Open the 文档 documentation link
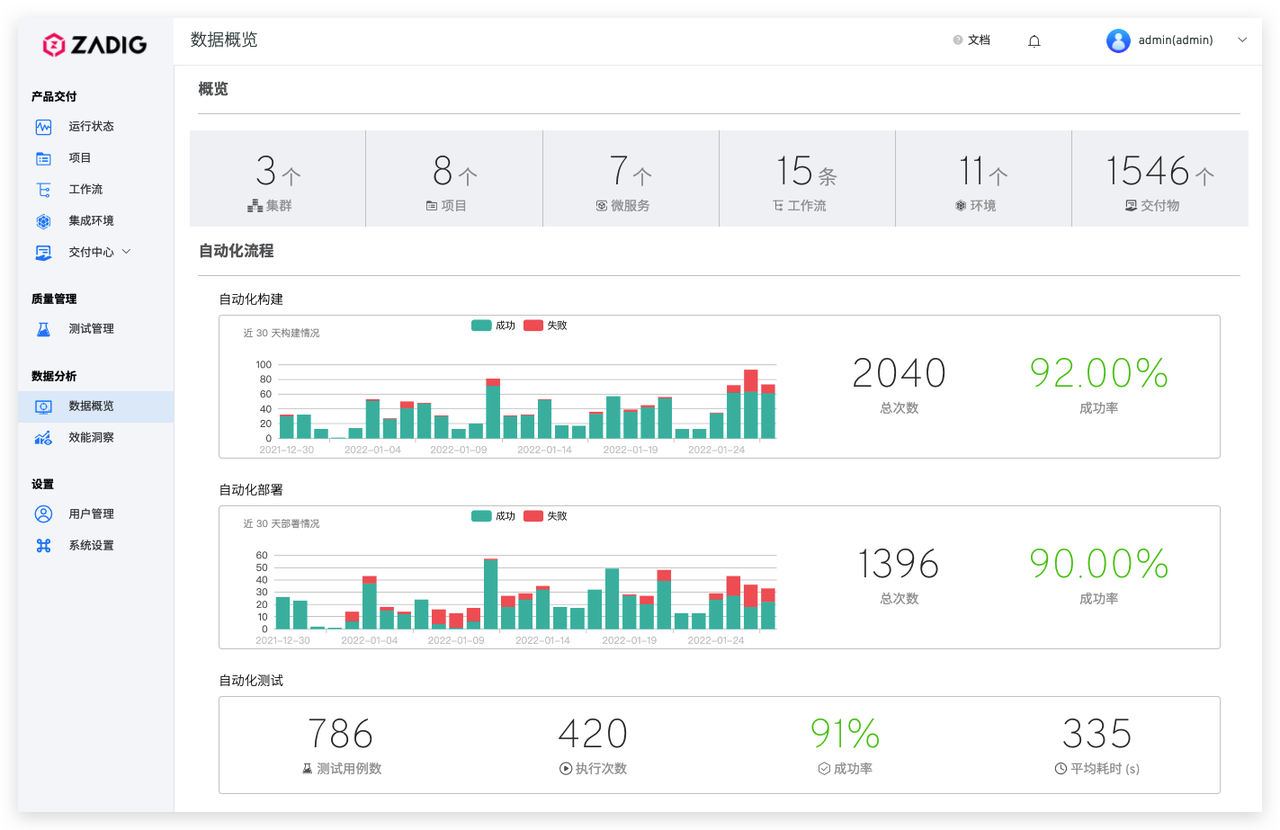The image size is (1280, 830). coord(972,40)
